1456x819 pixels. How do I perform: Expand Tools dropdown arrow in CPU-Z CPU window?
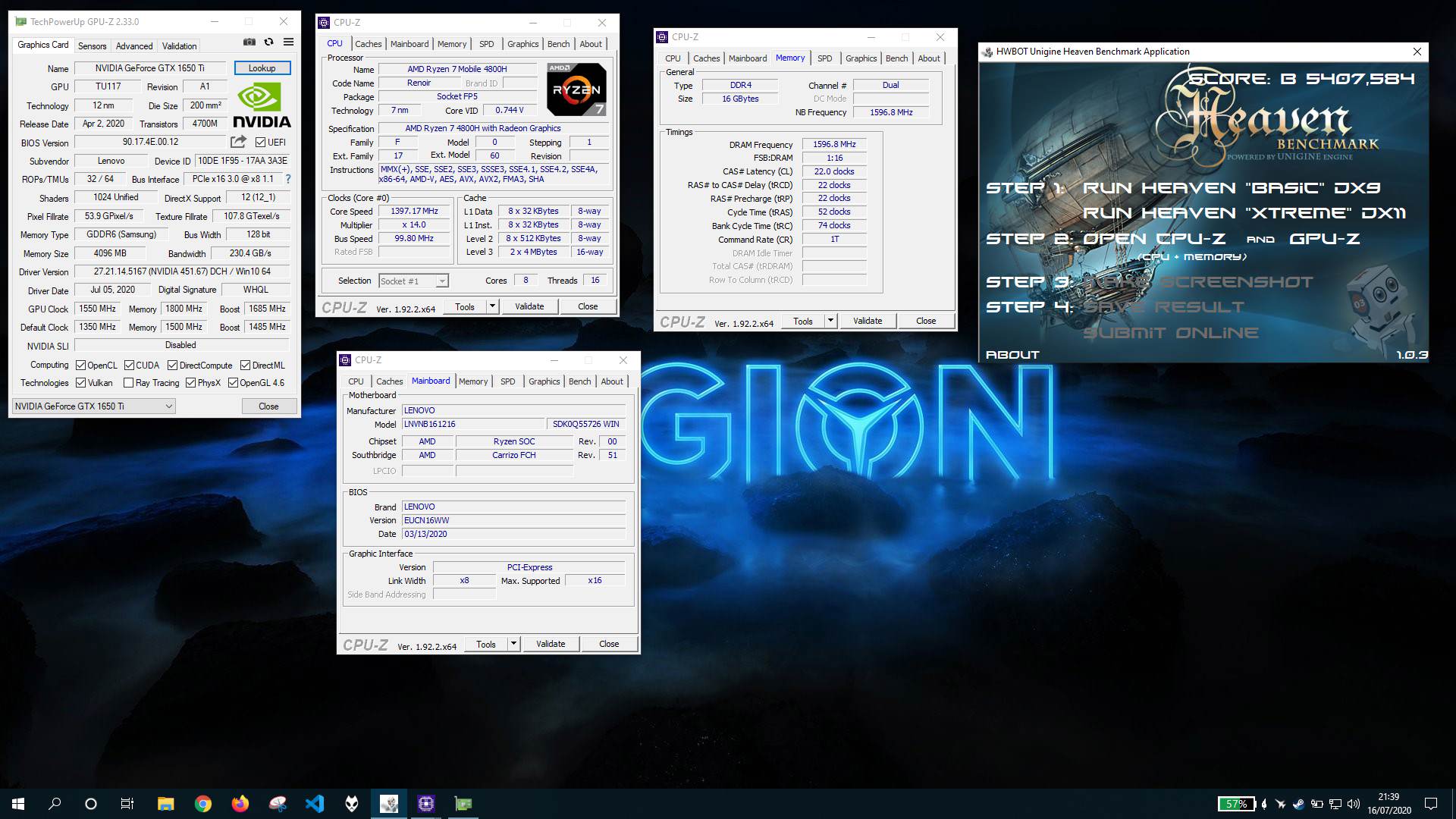click(492, 306)
